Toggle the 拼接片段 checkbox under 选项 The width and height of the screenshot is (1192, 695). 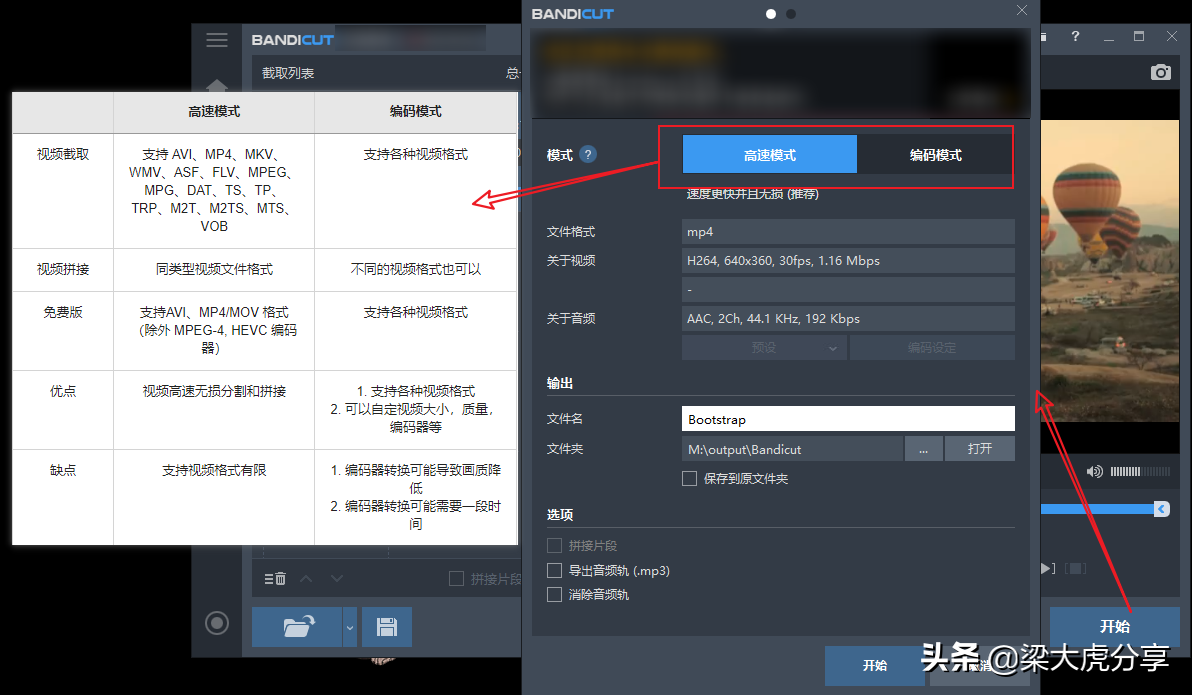[554, 545]
